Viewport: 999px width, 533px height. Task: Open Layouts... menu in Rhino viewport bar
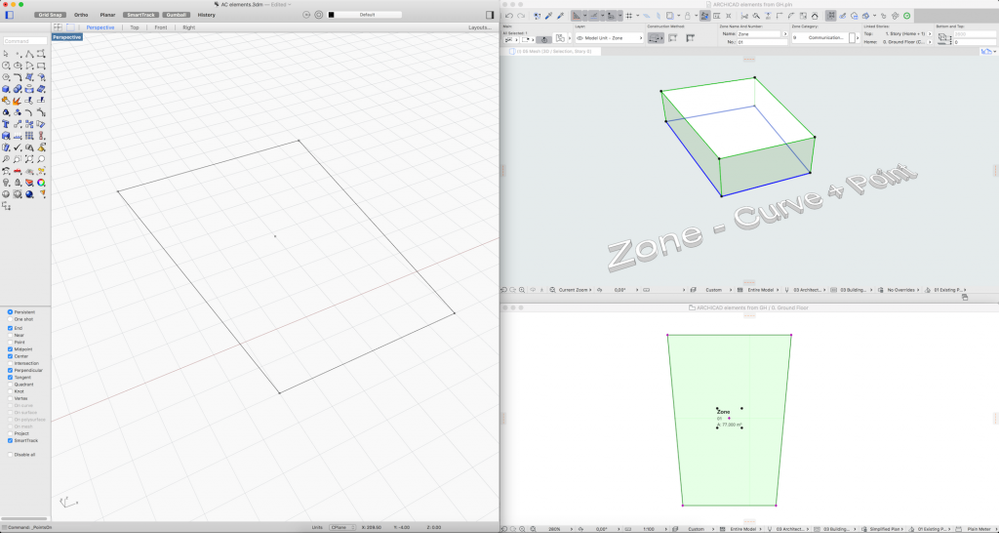point(480,27)
